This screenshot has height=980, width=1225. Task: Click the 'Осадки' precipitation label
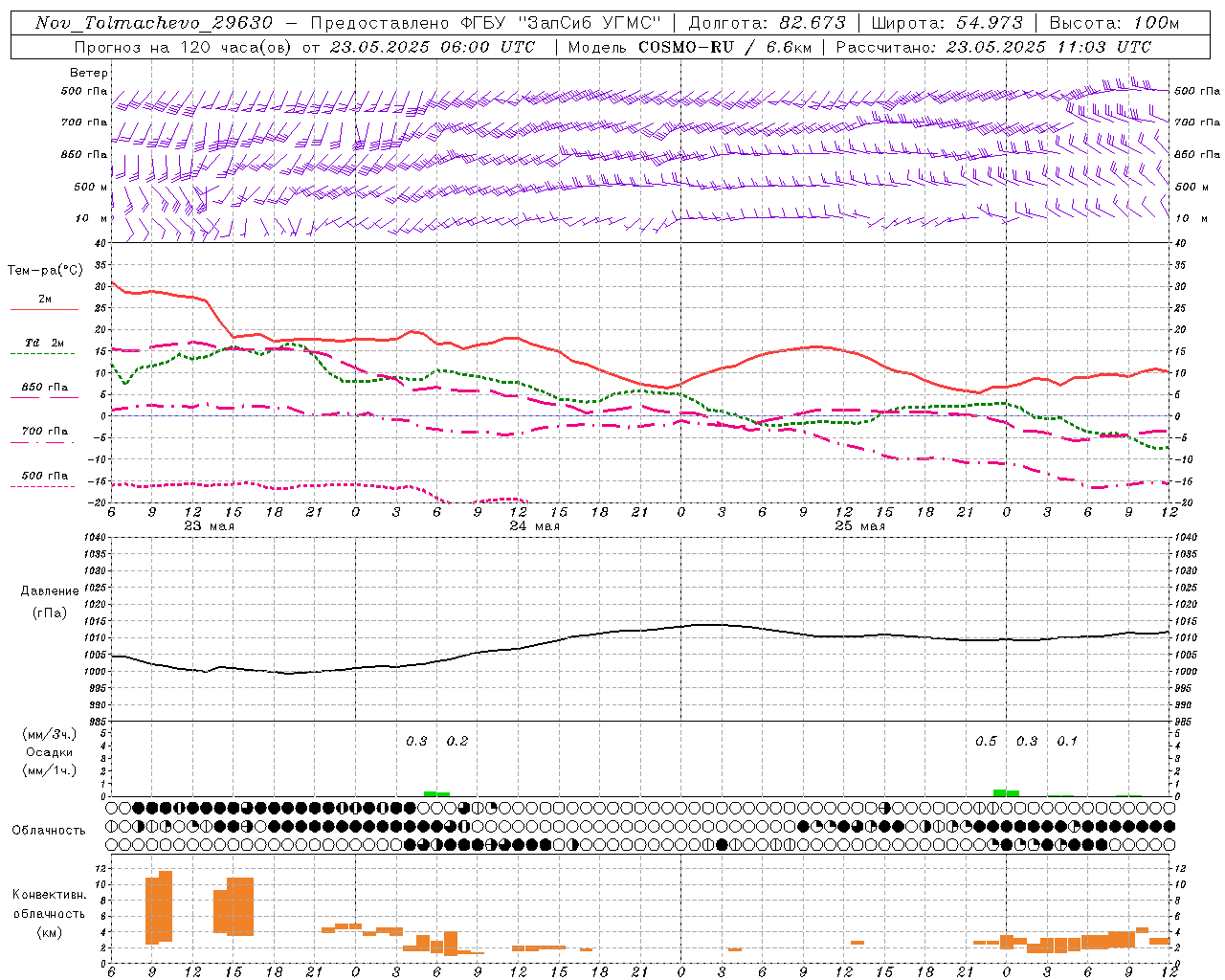(x=50, y=752)
